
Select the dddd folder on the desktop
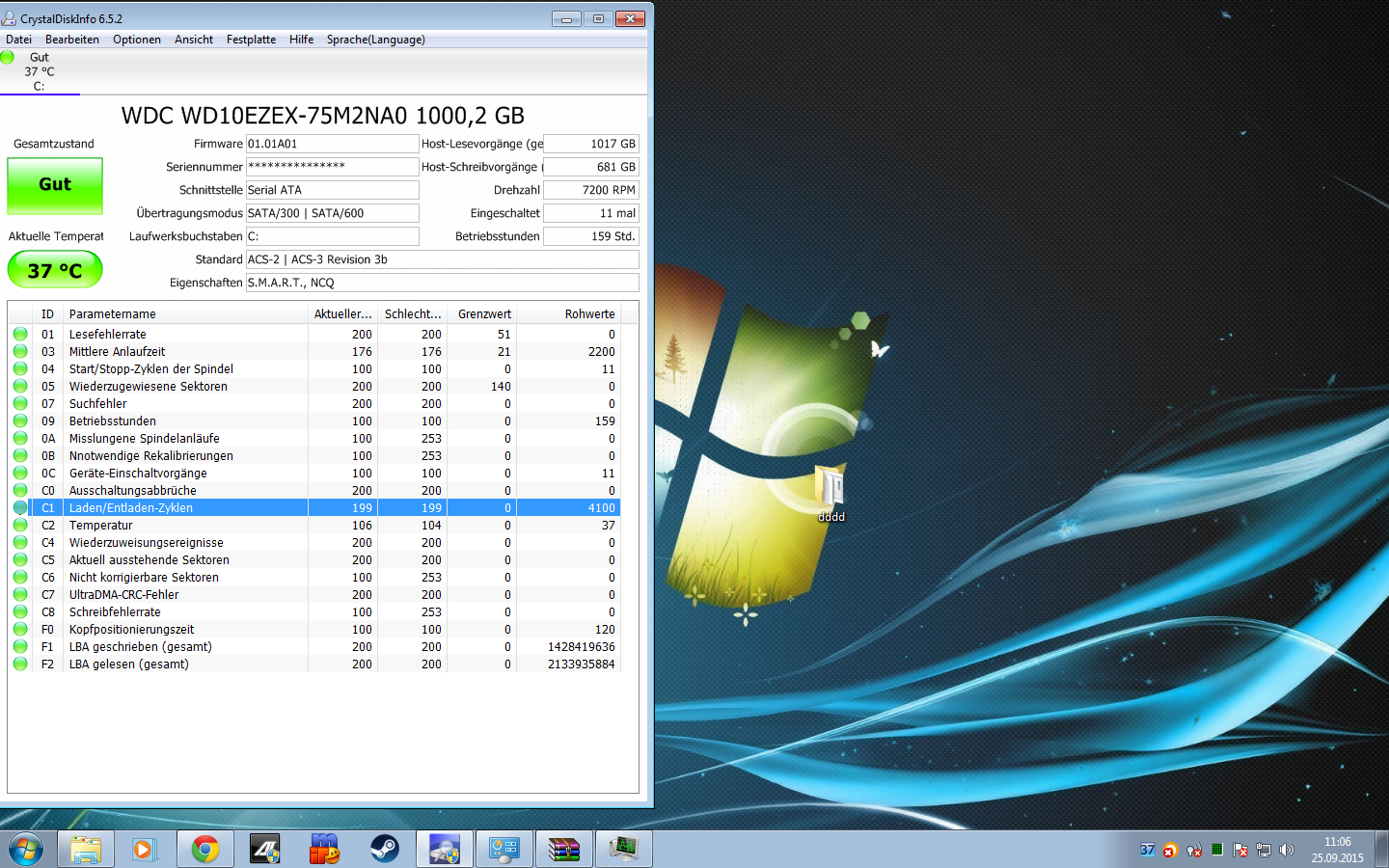(x=831, y=492)
